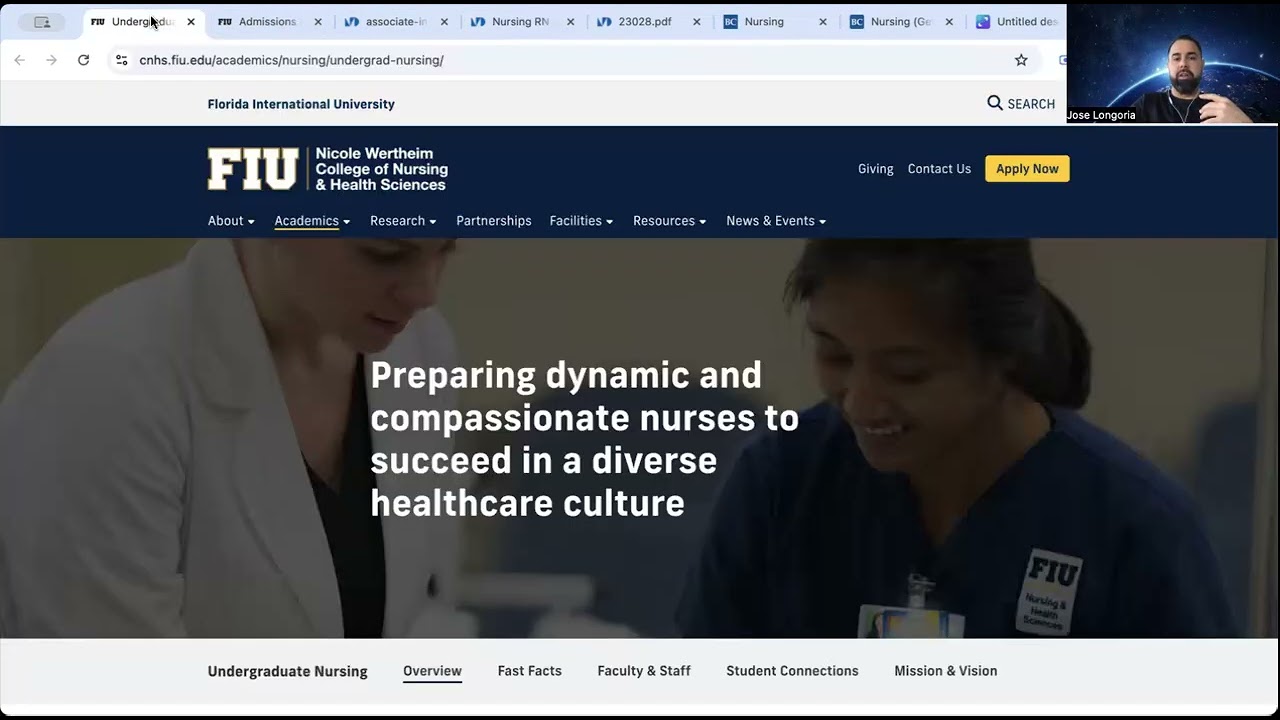Select the Fast Facts section tab

coord(530,671)
